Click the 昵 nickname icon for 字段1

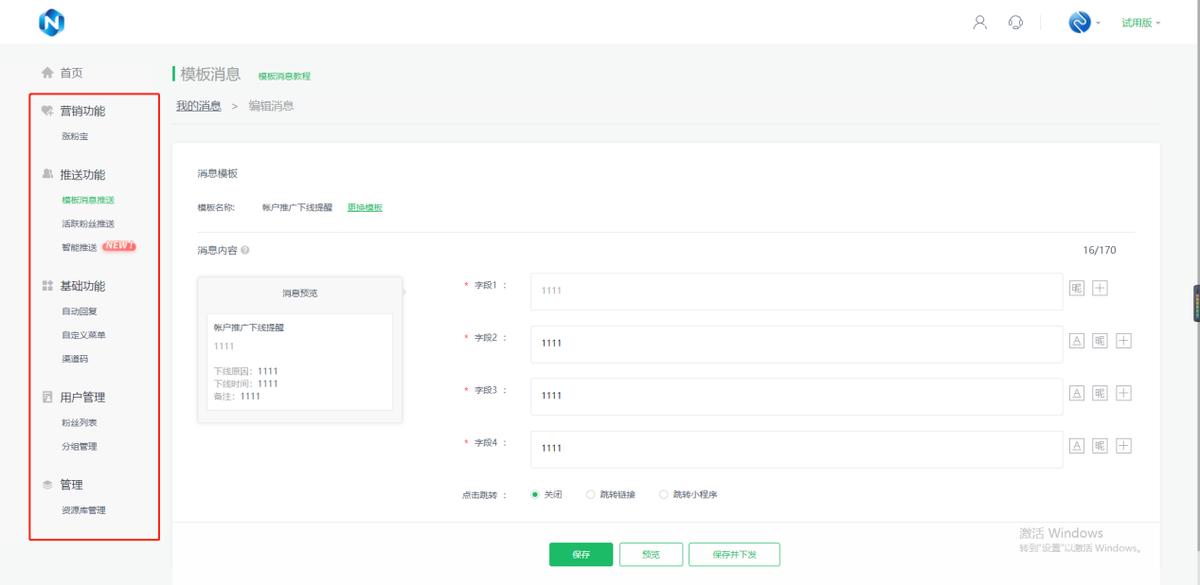[x=1077, y=288]
